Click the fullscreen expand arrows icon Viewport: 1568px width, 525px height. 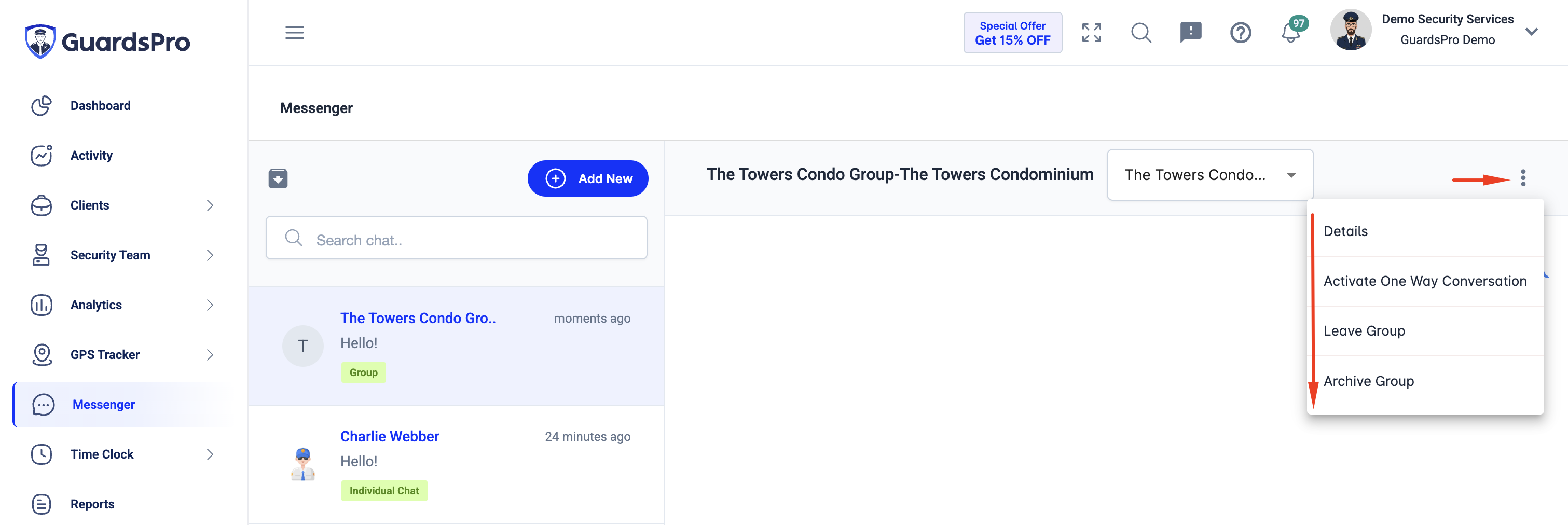pyautogui.click(x=1091, y=33)
